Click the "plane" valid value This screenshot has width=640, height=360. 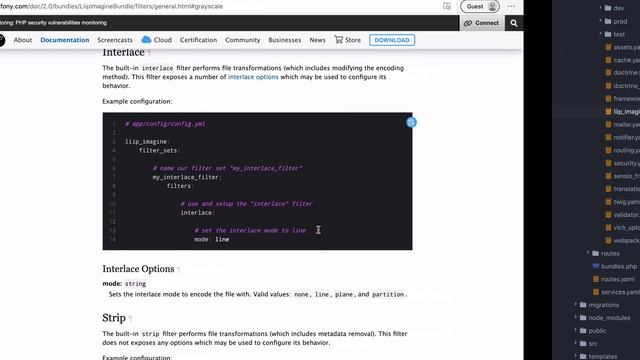[344, 294]
